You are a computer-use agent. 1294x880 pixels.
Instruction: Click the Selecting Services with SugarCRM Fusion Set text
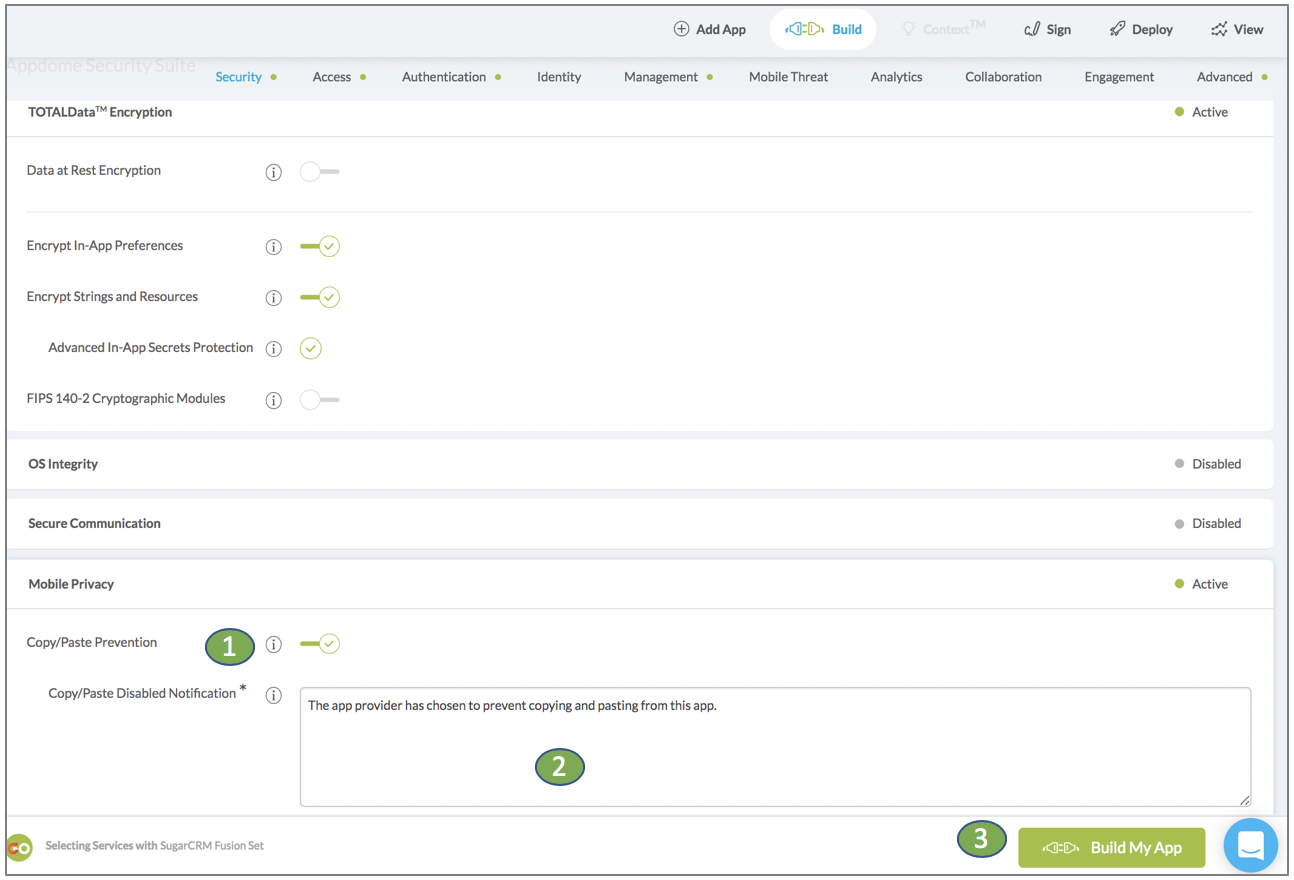pyautogui.click(x=155, y=846)
